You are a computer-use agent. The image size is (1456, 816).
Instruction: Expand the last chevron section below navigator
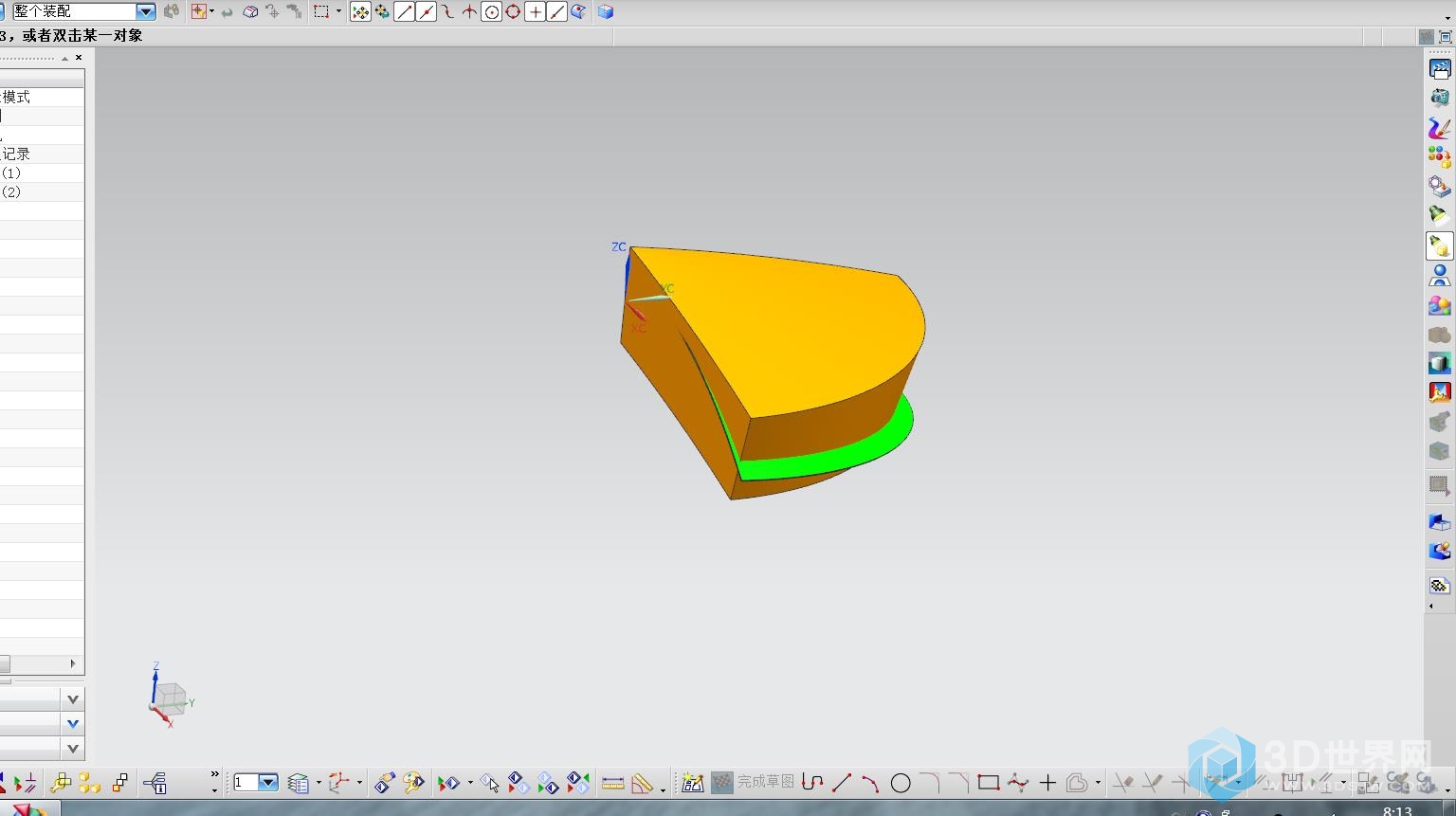pos(73,749)
